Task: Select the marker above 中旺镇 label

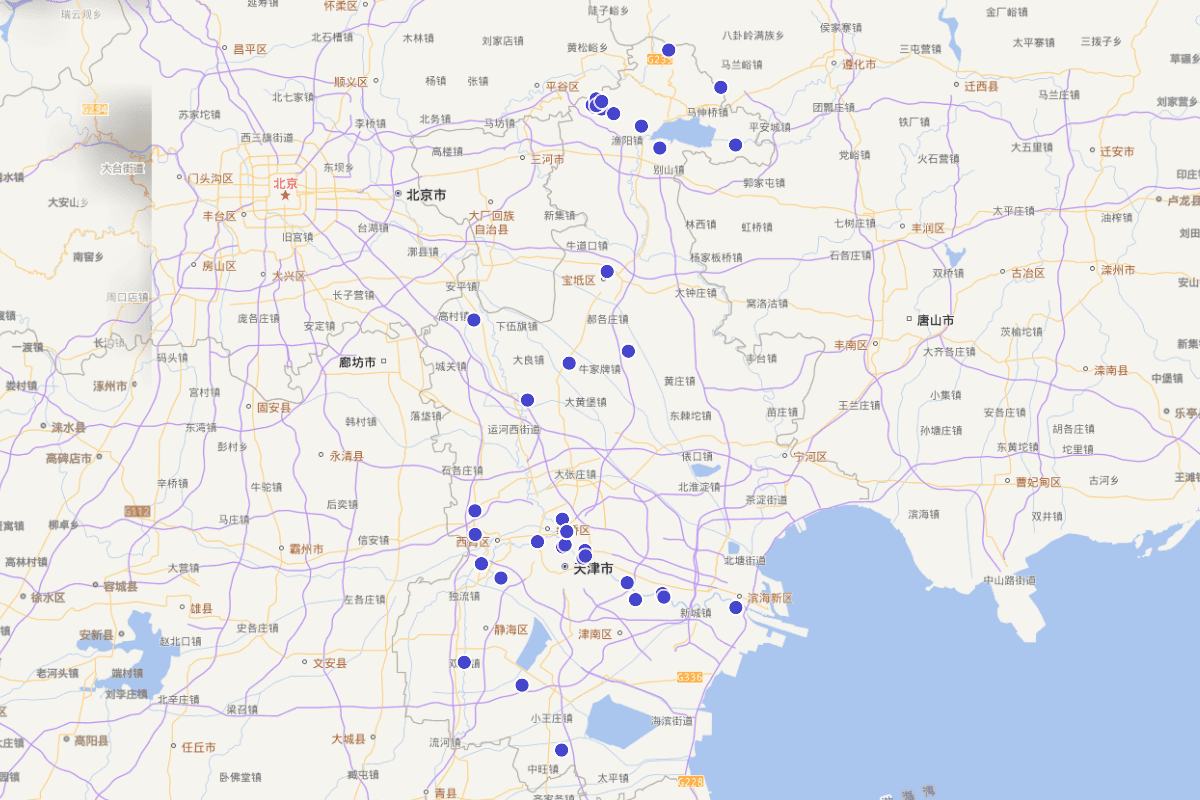Action: (561, 750)
